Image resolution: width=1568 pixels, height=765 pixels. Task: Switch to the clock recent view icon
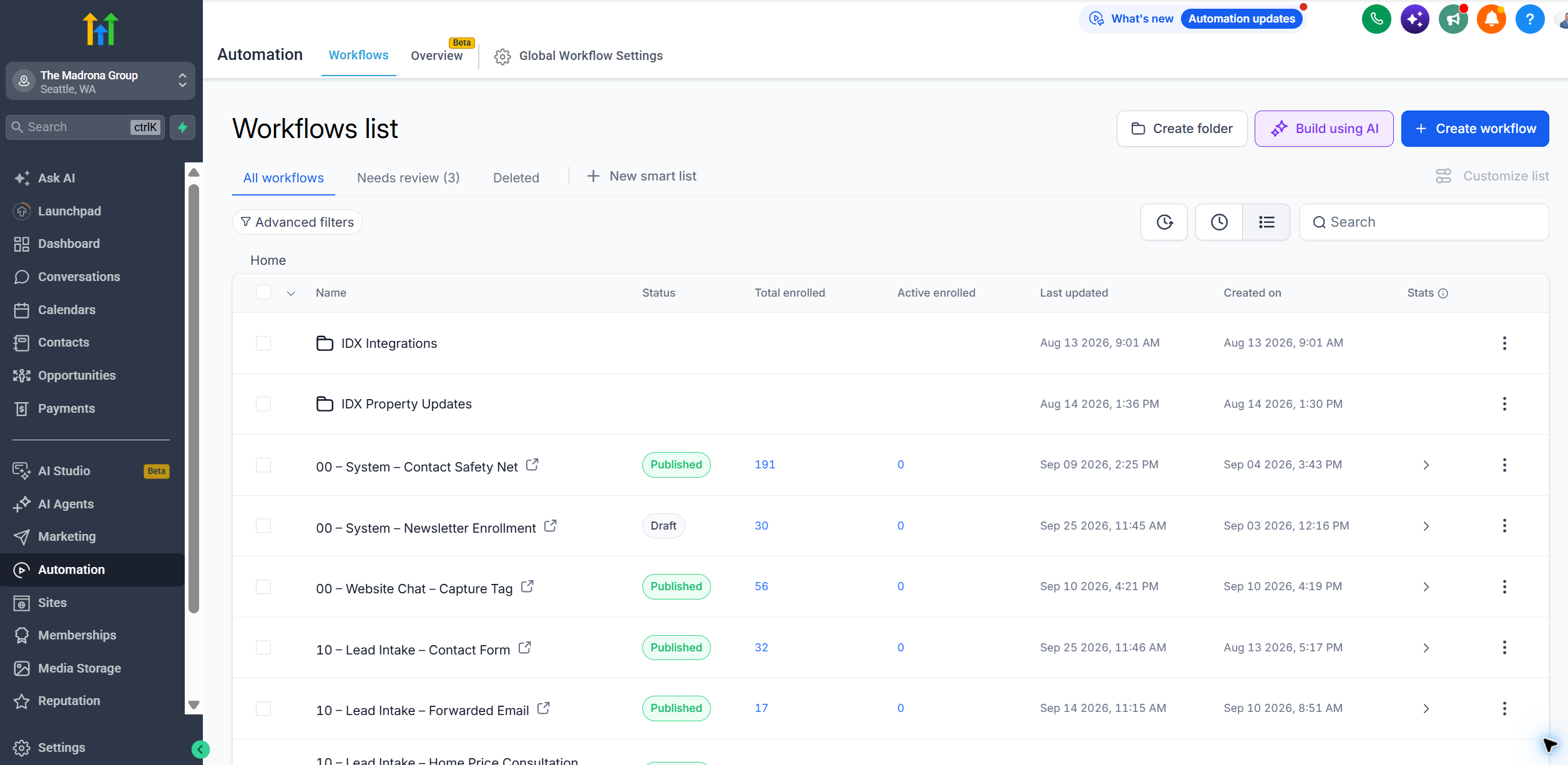pyautogui.click(x=1219, y=222)
